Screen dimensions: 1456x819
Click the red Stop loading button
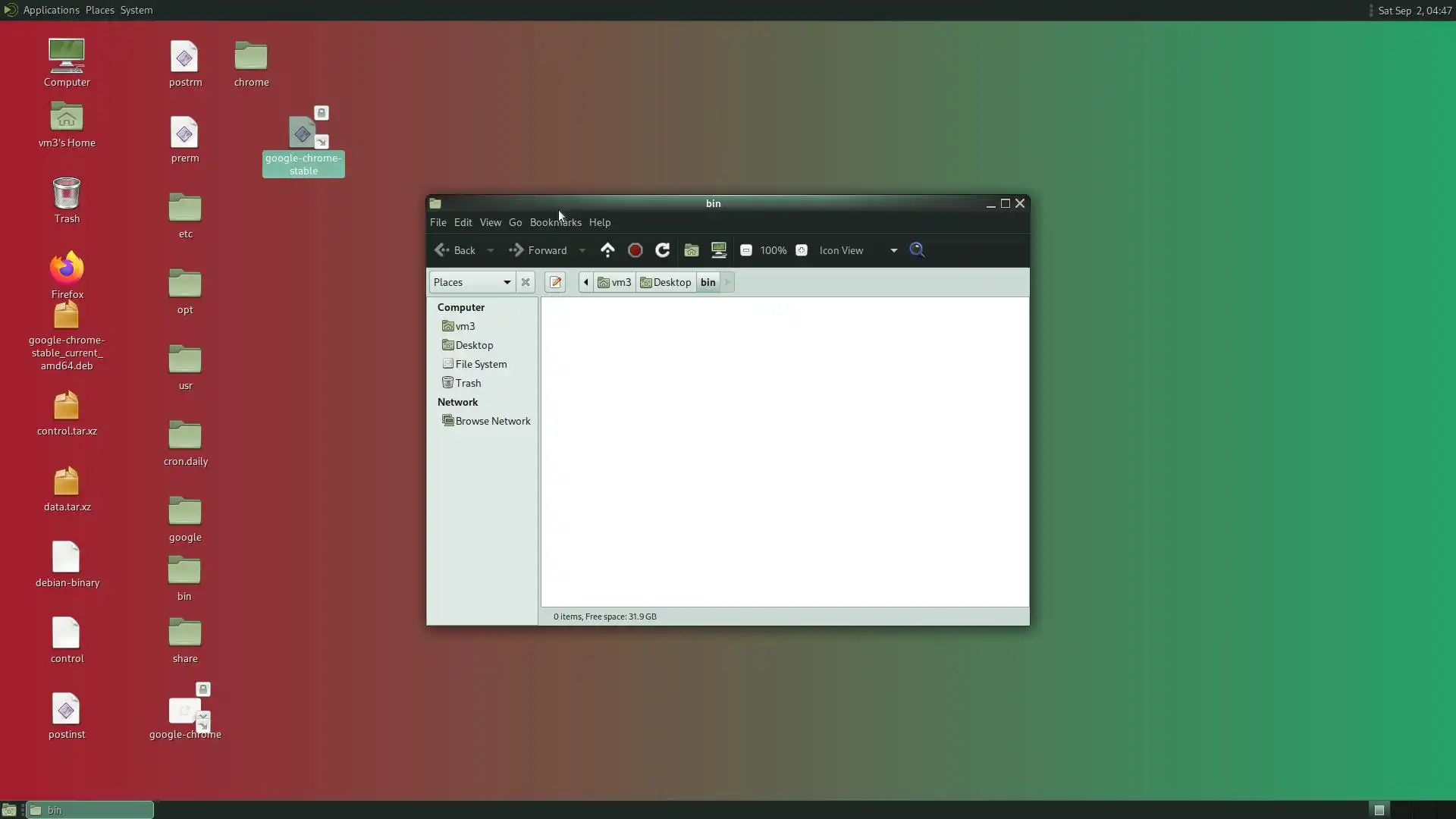click(635, 250)
